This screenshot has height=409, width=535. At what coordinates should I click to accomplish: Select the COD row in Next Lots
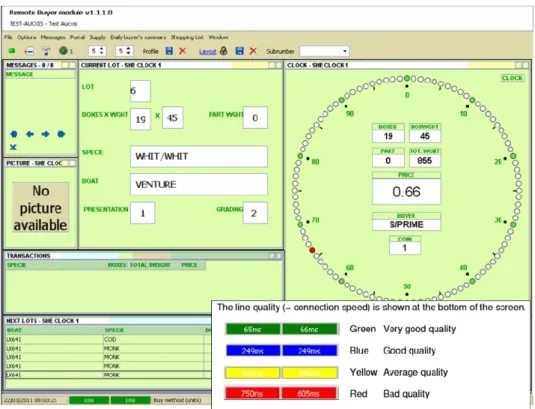pyautogui.click(x=109, y=339)
